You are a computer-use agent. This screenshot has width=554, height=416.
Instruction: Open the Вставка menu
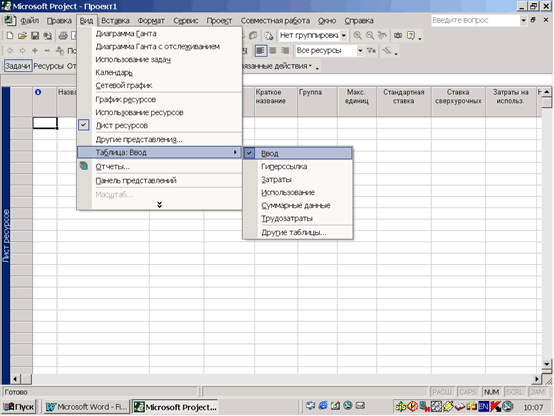pyautogui.click(x=115, y=20)
